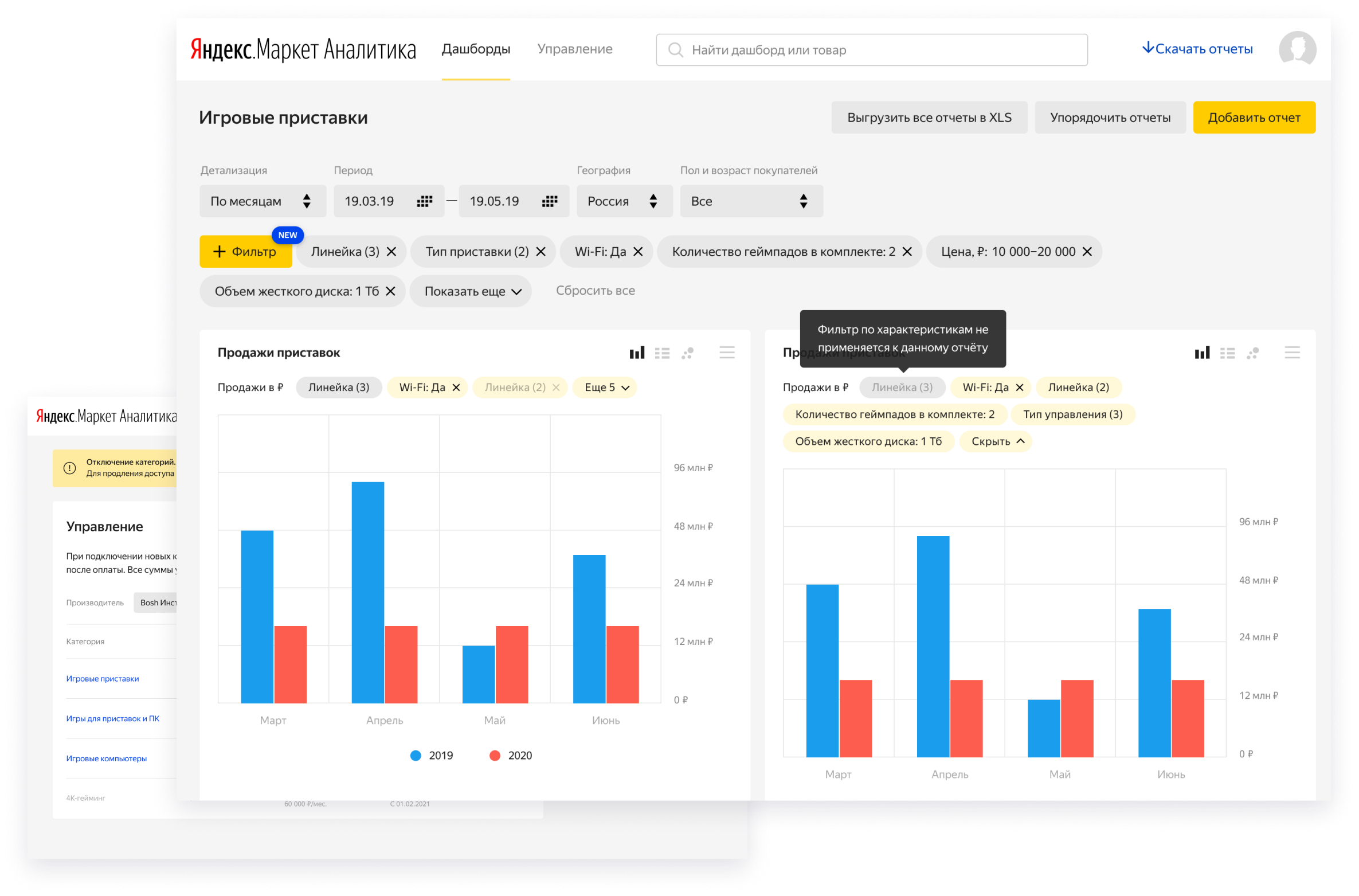Image resolution: width=1359 pixels, height=896 pixels.
Task: Click Линейка (2) chip in right report
Action: tap(1078, 388)
